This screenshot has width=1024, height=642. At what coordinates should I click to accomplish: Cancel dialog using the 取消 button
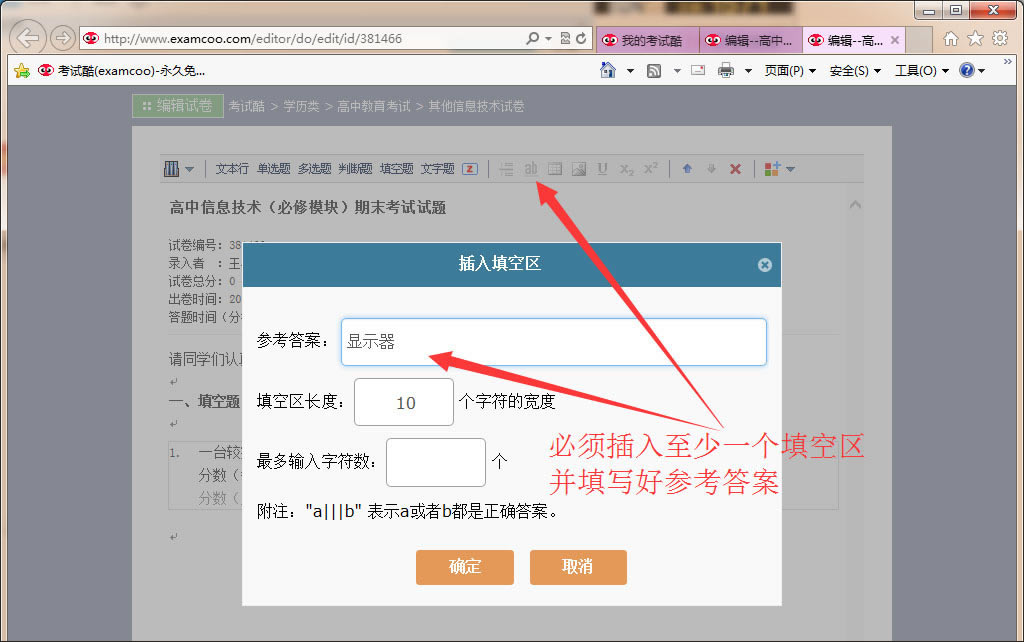tap(578, 567)
